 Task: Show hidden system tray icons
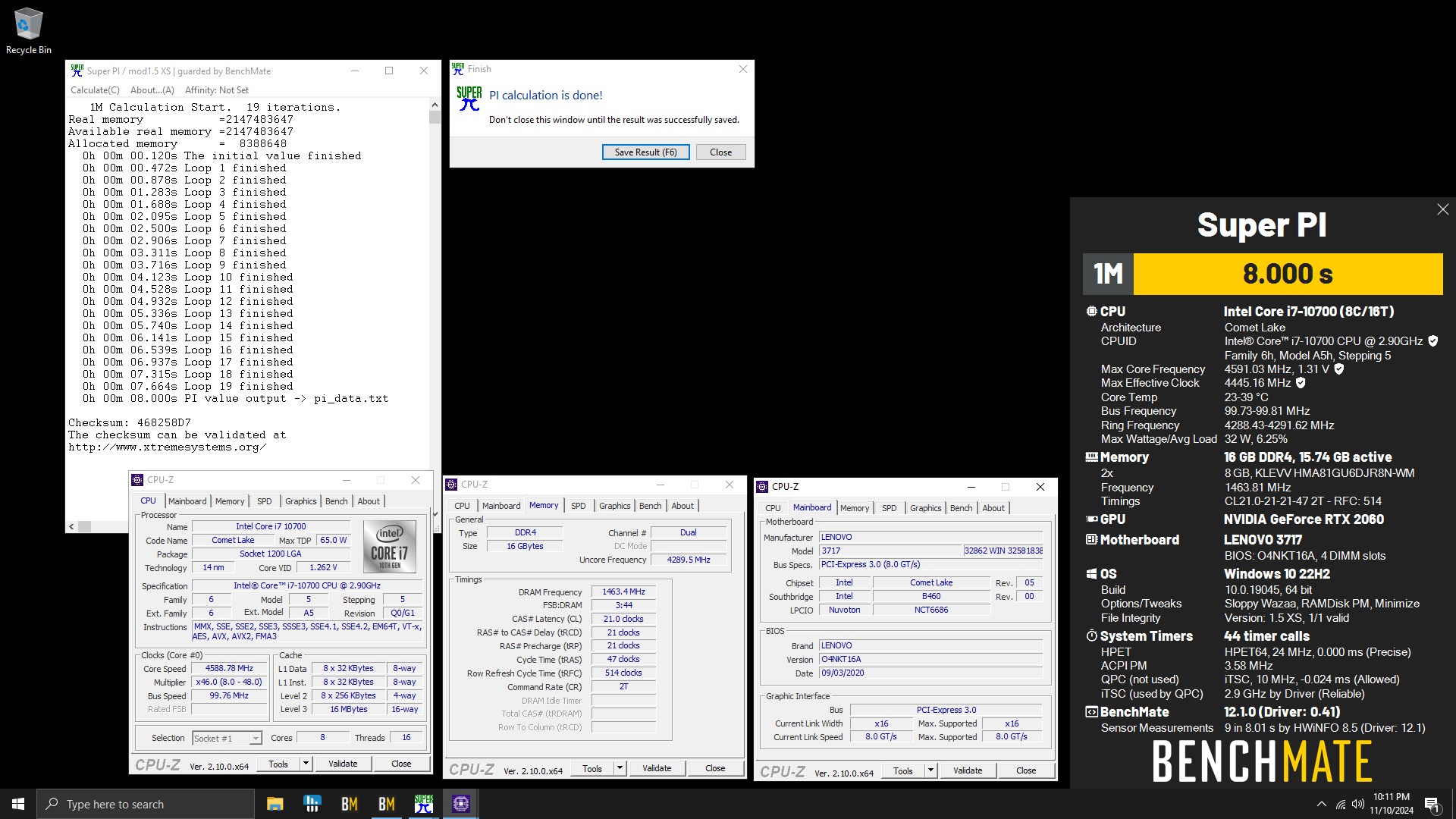click(x=1322, y=804)
